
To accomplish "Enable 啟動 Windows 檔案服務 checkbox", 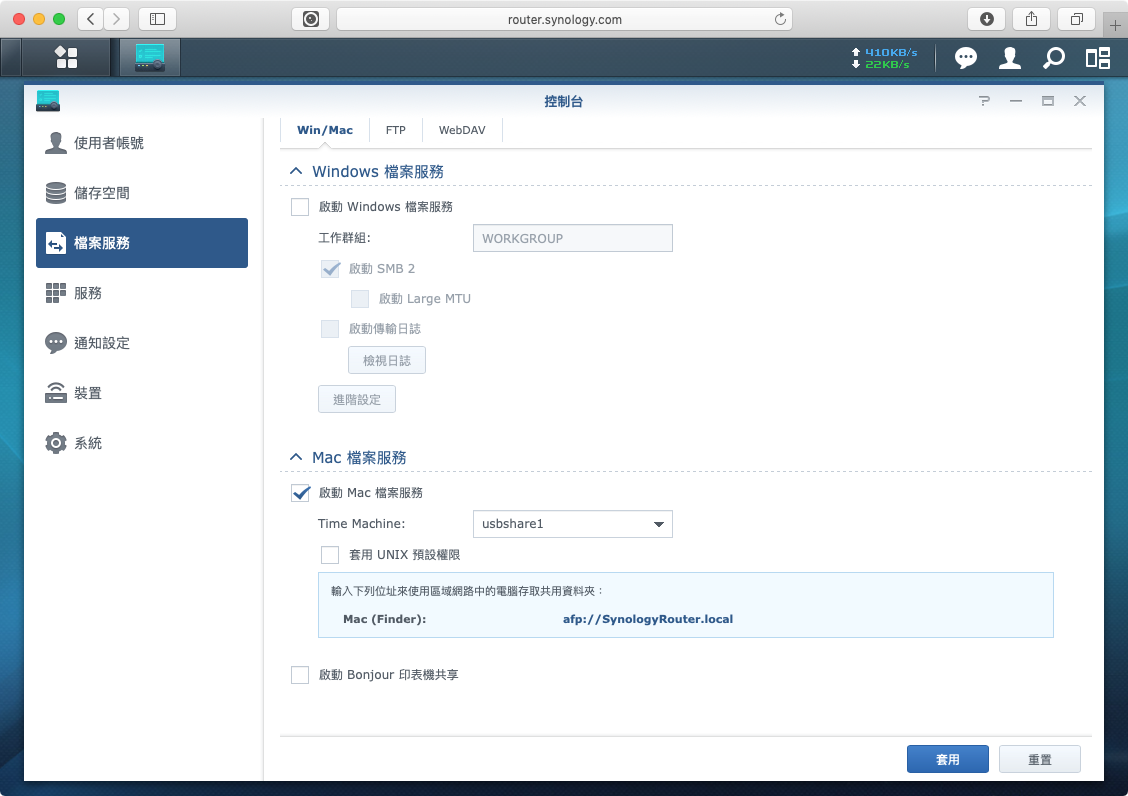I will (300, 207).
